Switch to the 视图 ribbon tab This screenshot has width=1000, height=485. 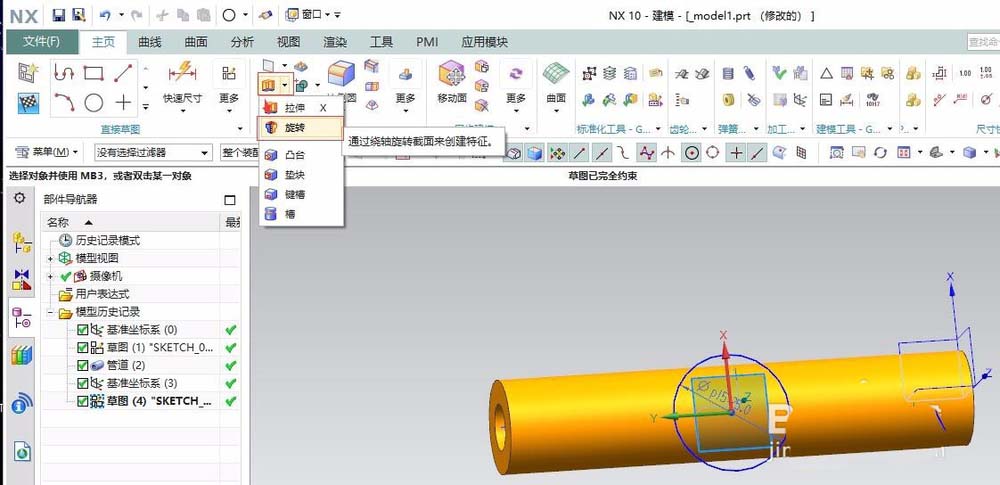pyautogui.click(x=288, y=43)
